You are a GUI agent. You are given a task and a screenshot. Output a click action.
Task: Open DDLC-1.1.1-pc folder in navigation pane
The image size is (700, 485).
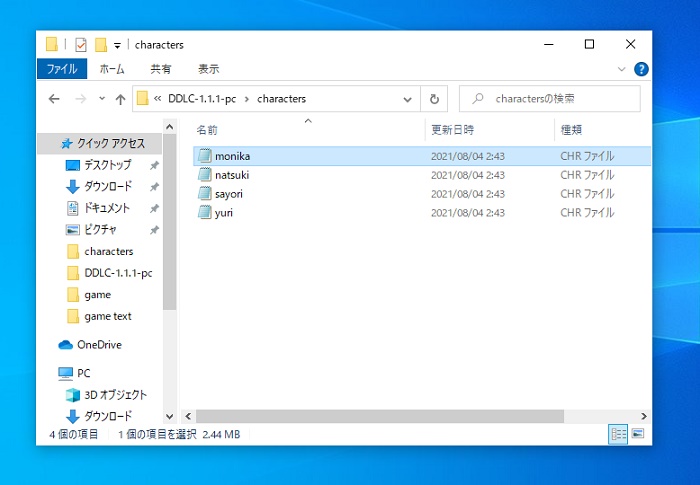[x=118, y=273]
